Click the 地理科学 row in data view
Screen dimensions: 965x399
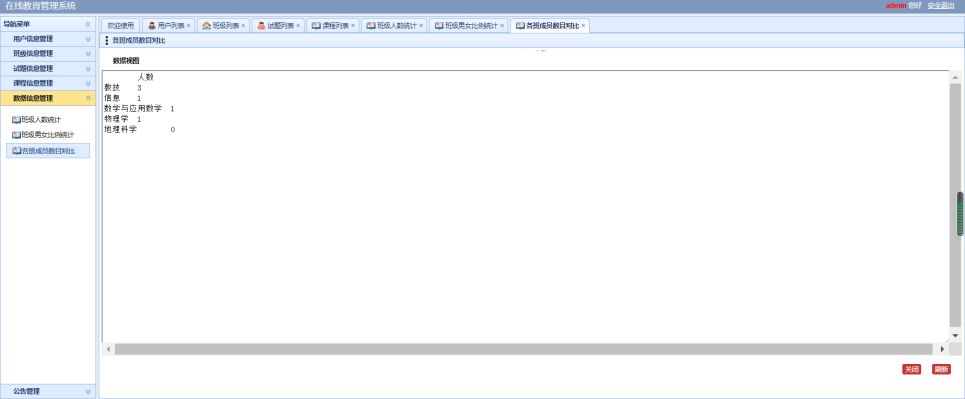(140, 129)
